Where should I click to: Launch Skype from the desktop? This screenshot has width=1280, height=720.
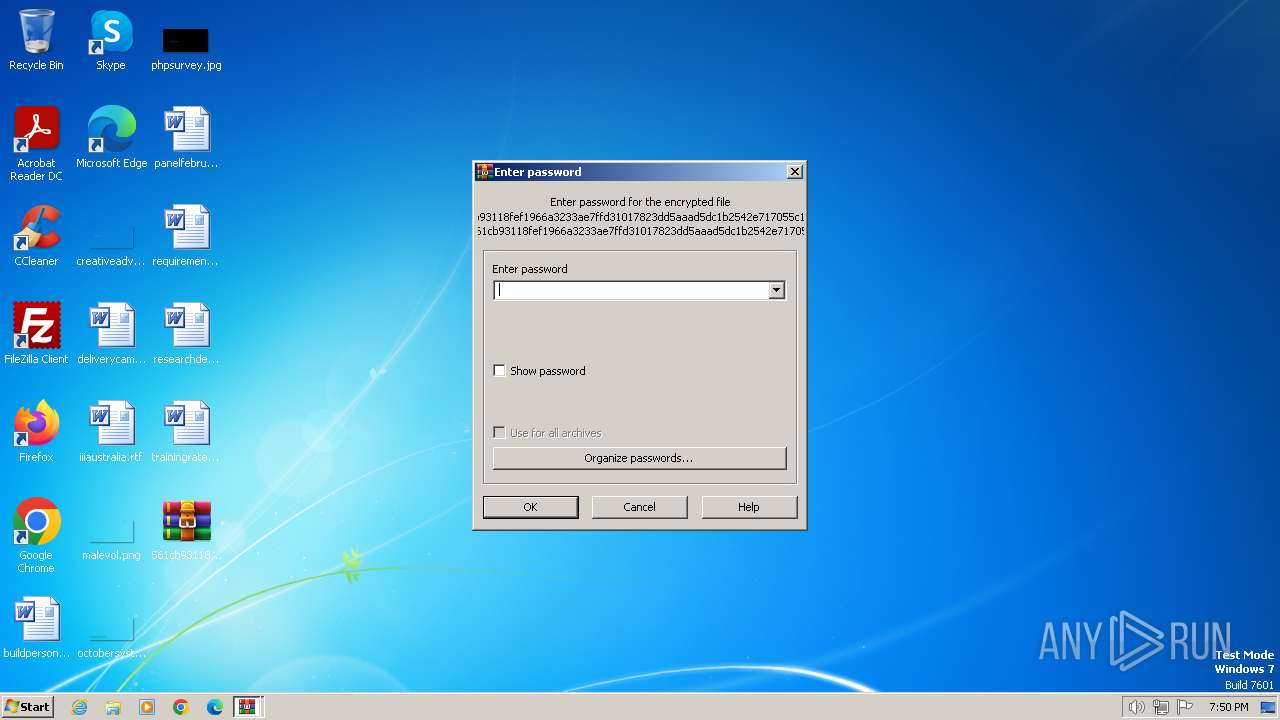point(111,40)
